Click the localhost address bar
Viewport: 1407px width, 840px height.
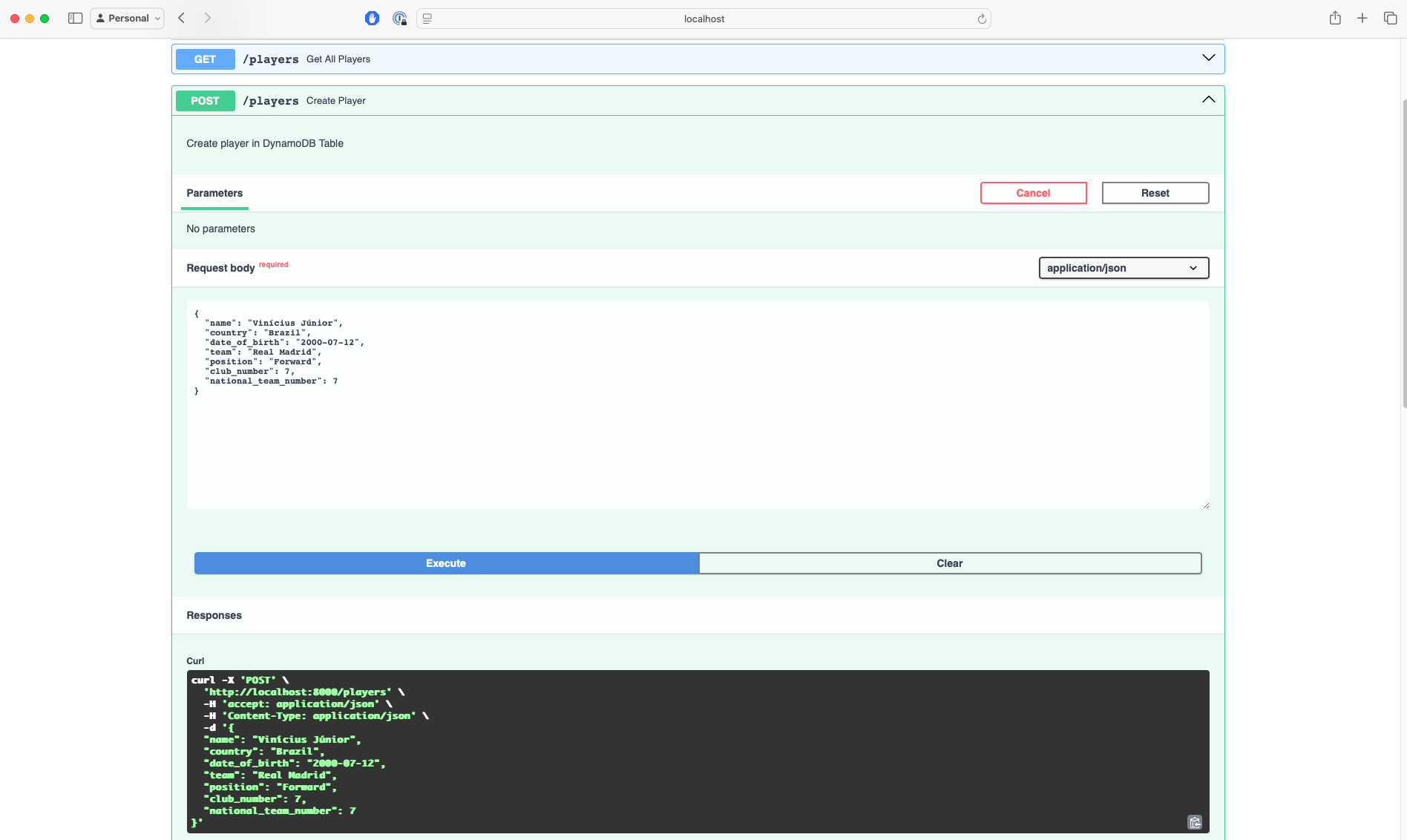[703, 19]
